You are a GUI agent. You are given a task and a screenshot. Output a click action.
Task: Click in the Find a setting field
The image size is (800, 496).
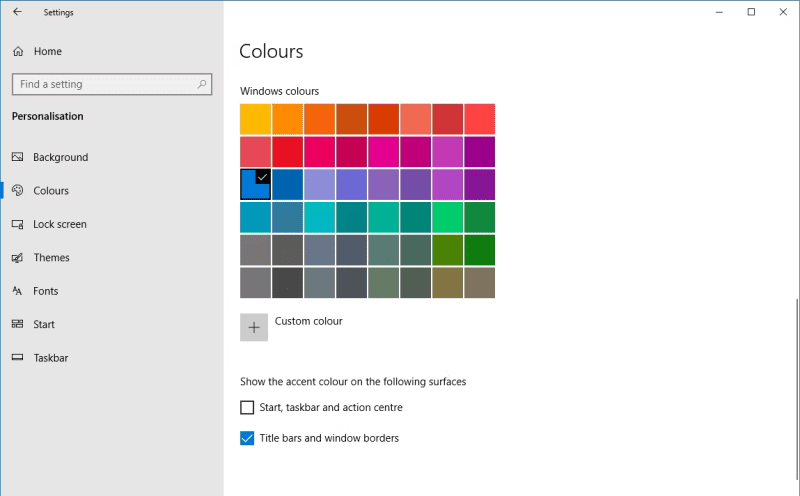[112, 84]
